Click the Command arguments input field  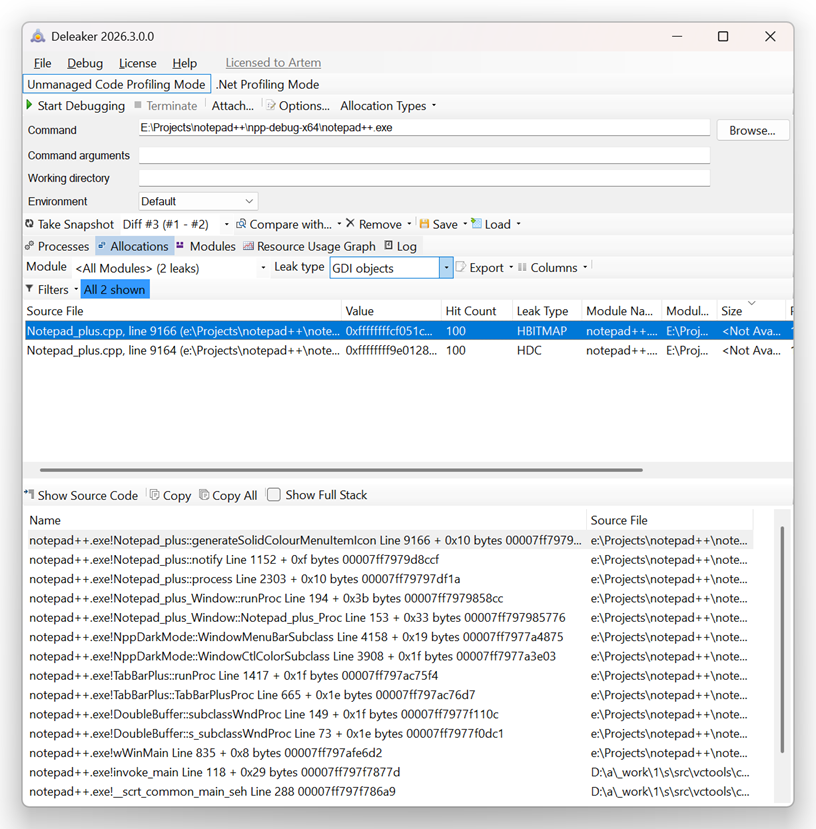pos(424,155)
